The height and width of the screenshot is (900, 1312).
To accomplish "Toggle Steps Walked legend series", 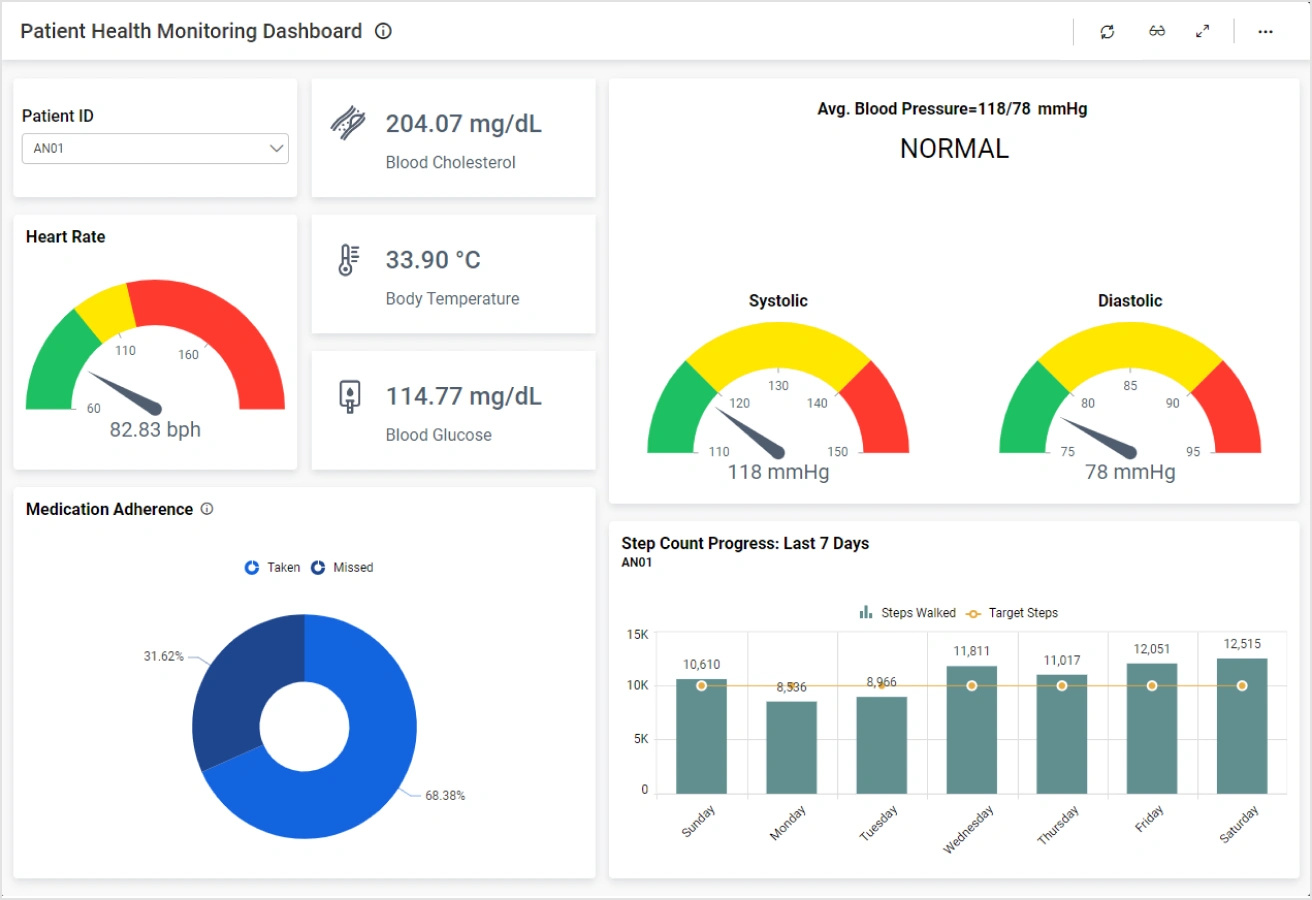I will [x=907, y=613].
